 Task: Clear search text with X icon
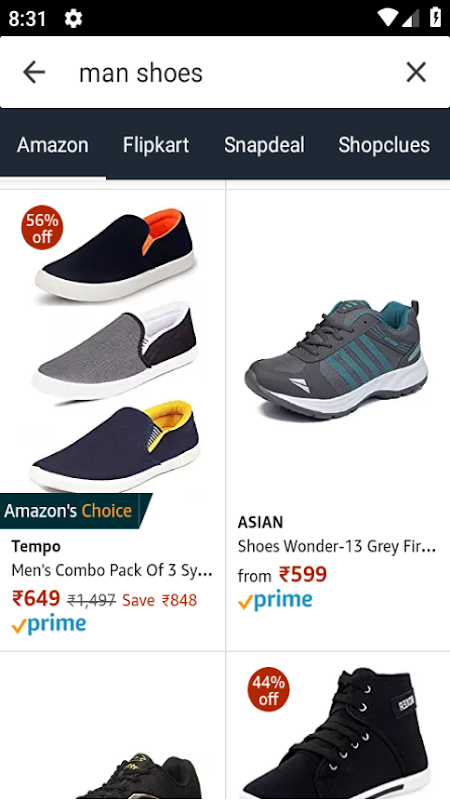point(416,72)
